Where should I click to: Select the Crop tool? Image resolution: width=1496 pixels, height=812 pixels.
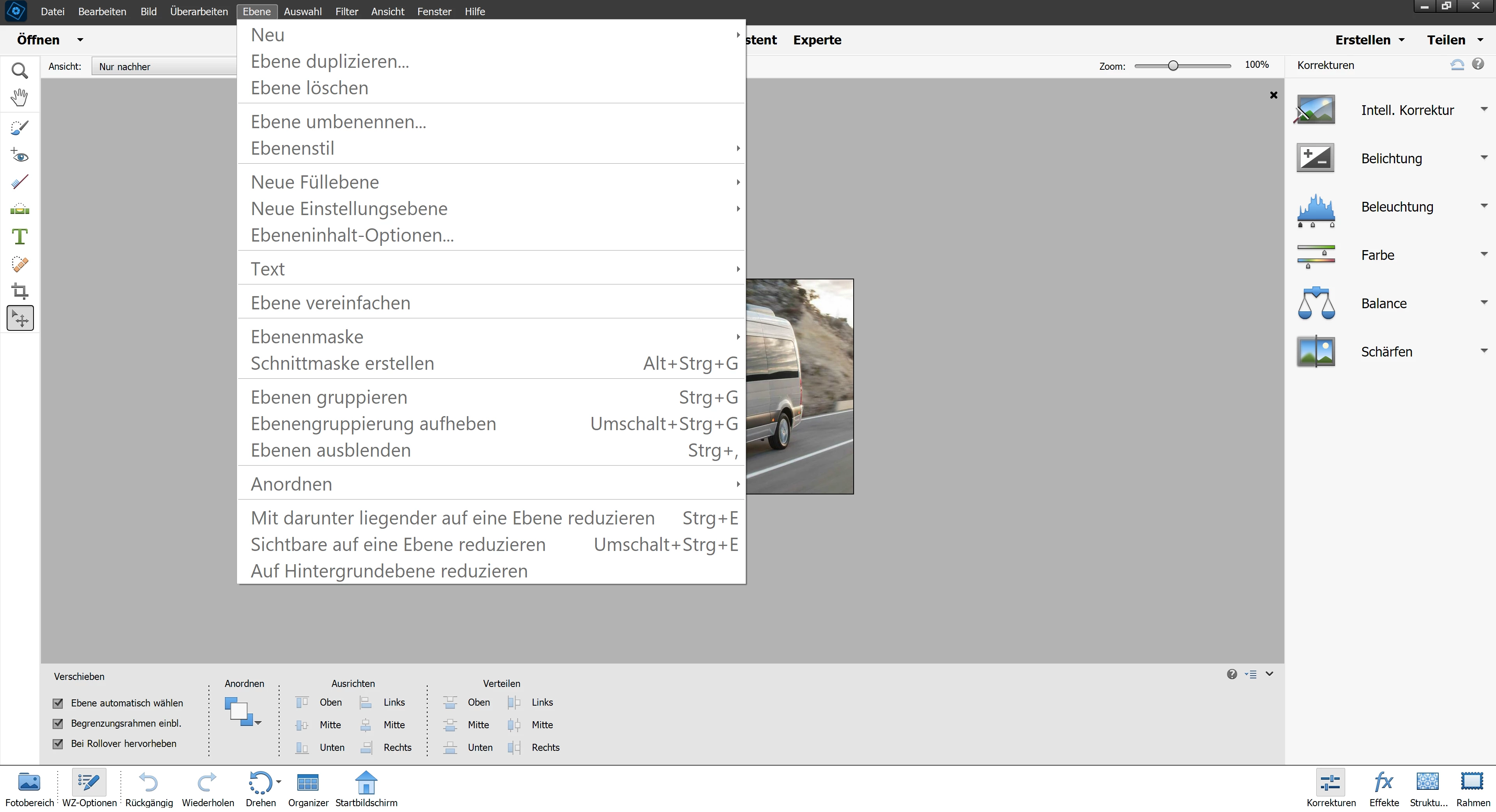click(x=20, y=290)
